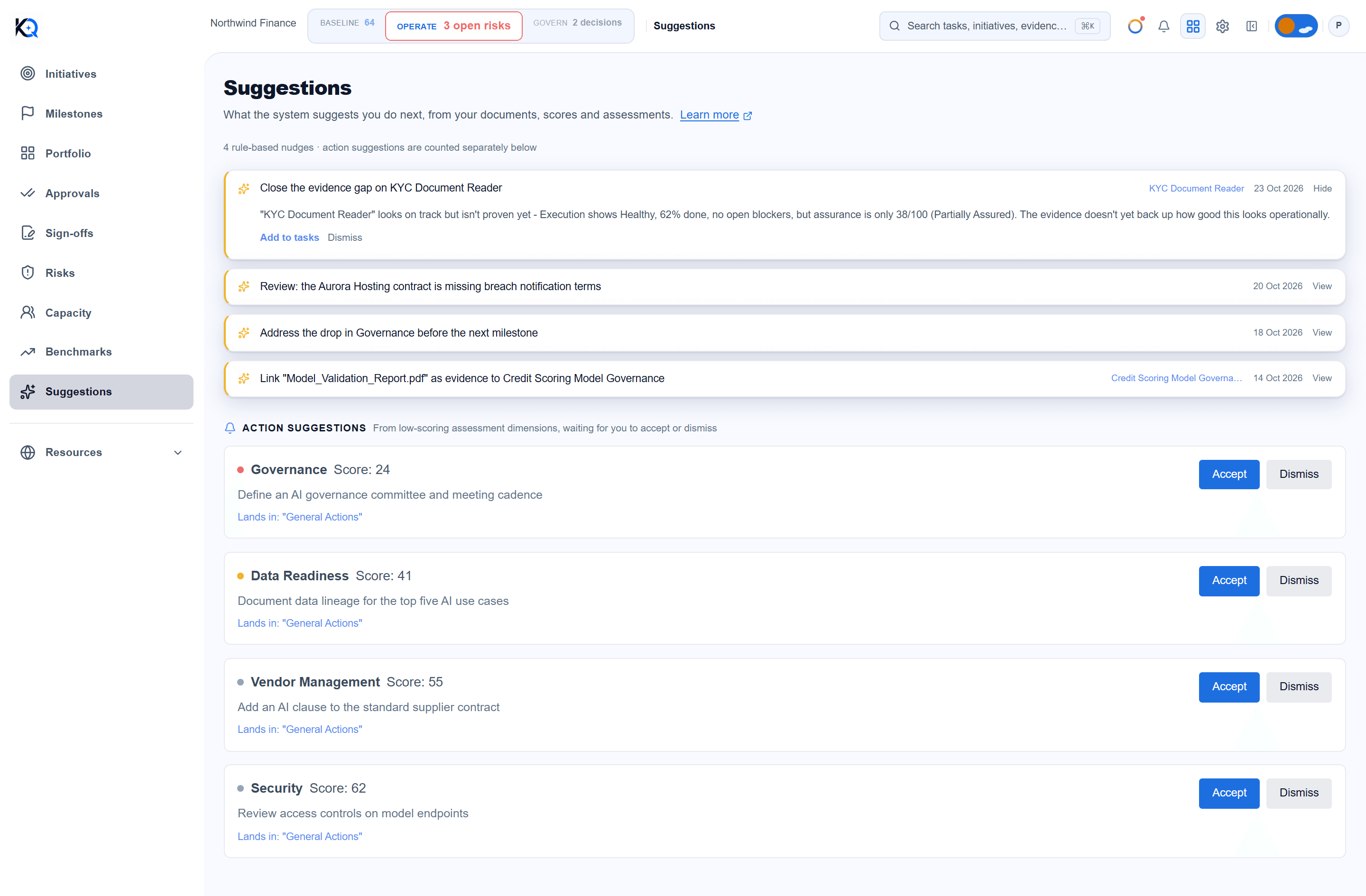Dismiss the KYC Document Reader nudge
Viewport: 1366px width, 896px height.
pyautogui.click(x=345, y=238)
